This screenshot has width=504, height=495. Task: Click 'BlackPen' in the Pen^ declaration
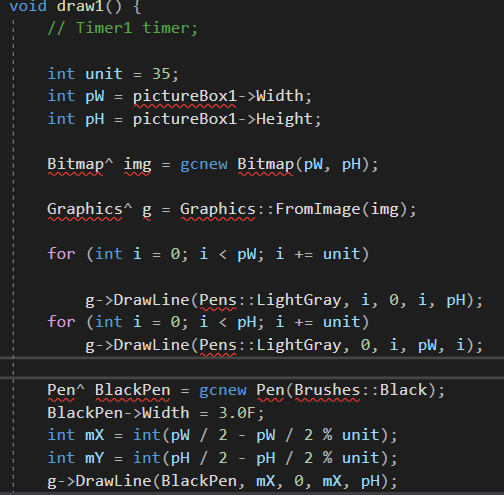132,390
